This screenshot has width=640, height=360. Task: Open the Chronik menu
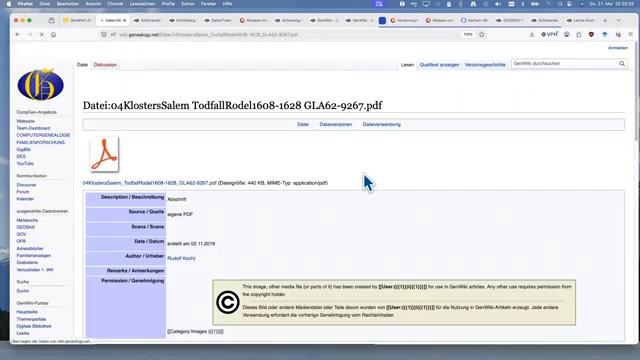tap(115, 4)
